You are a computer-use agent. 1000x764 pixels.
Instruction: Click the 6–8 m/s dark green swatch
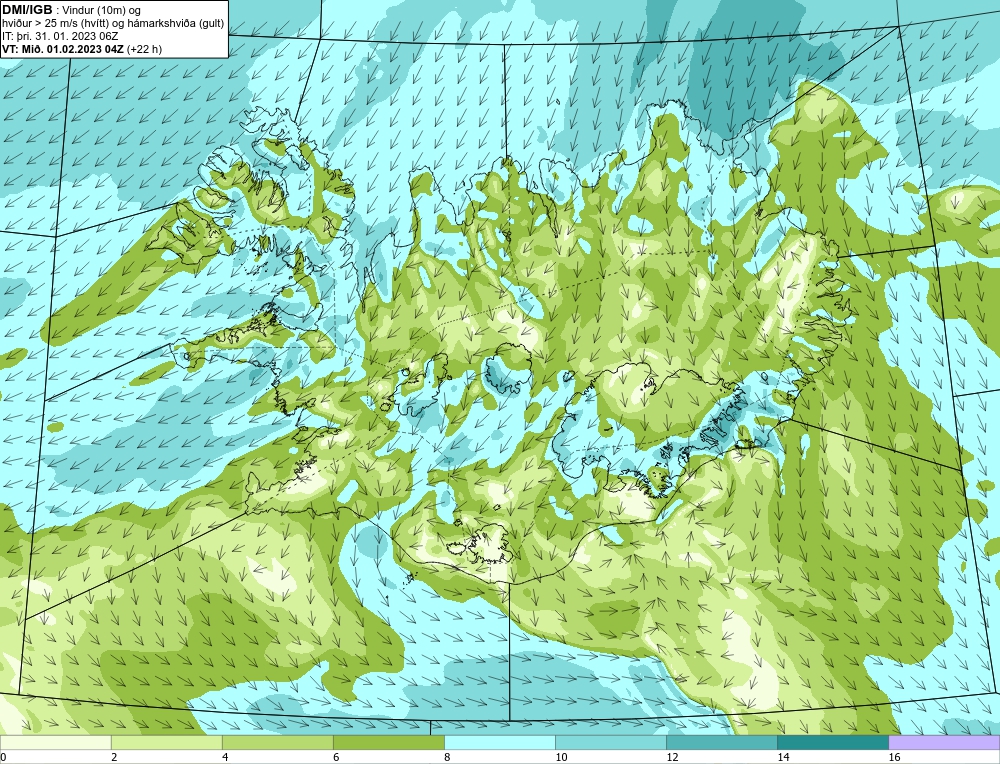click(388, 742)
